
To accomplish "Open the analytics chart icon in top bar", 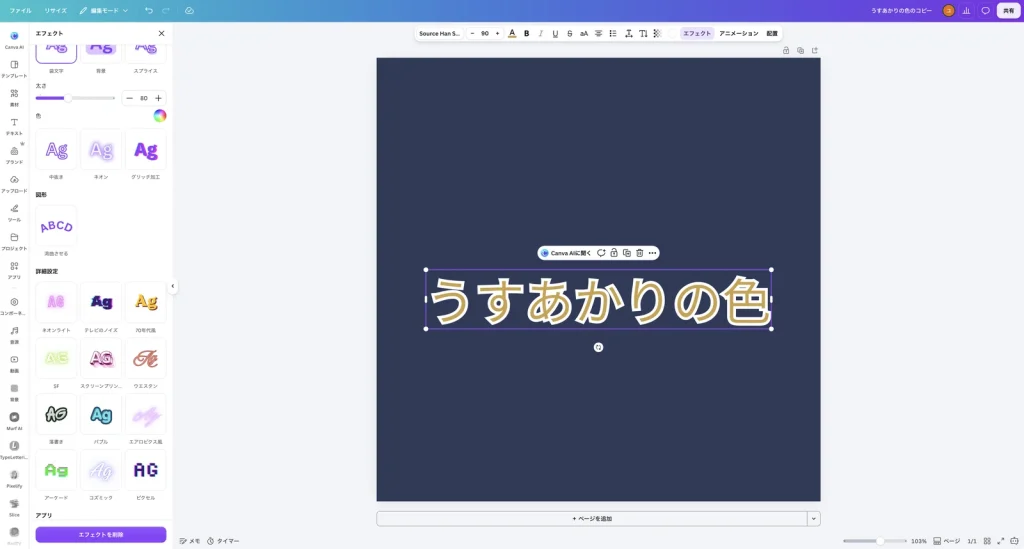I will pos(967,10).
